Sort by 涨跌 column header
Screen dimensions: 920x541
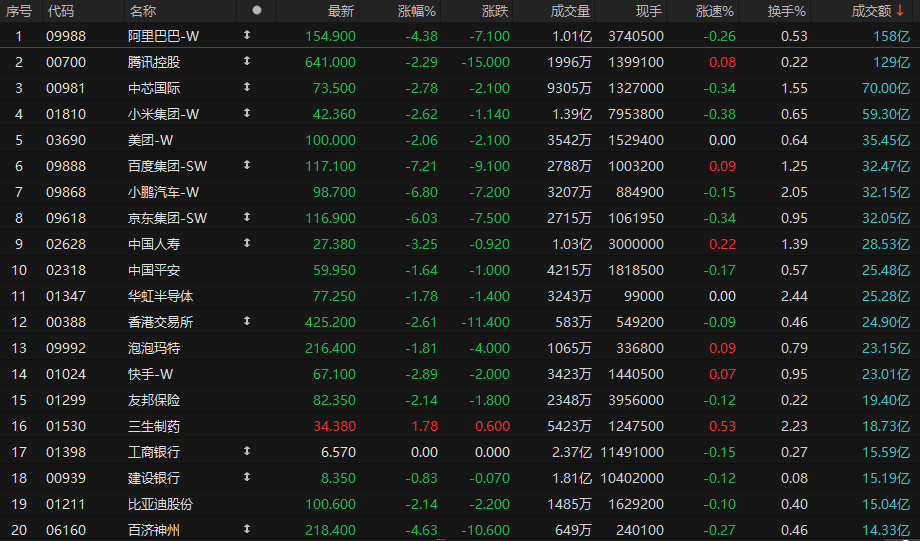click(495, 11)
